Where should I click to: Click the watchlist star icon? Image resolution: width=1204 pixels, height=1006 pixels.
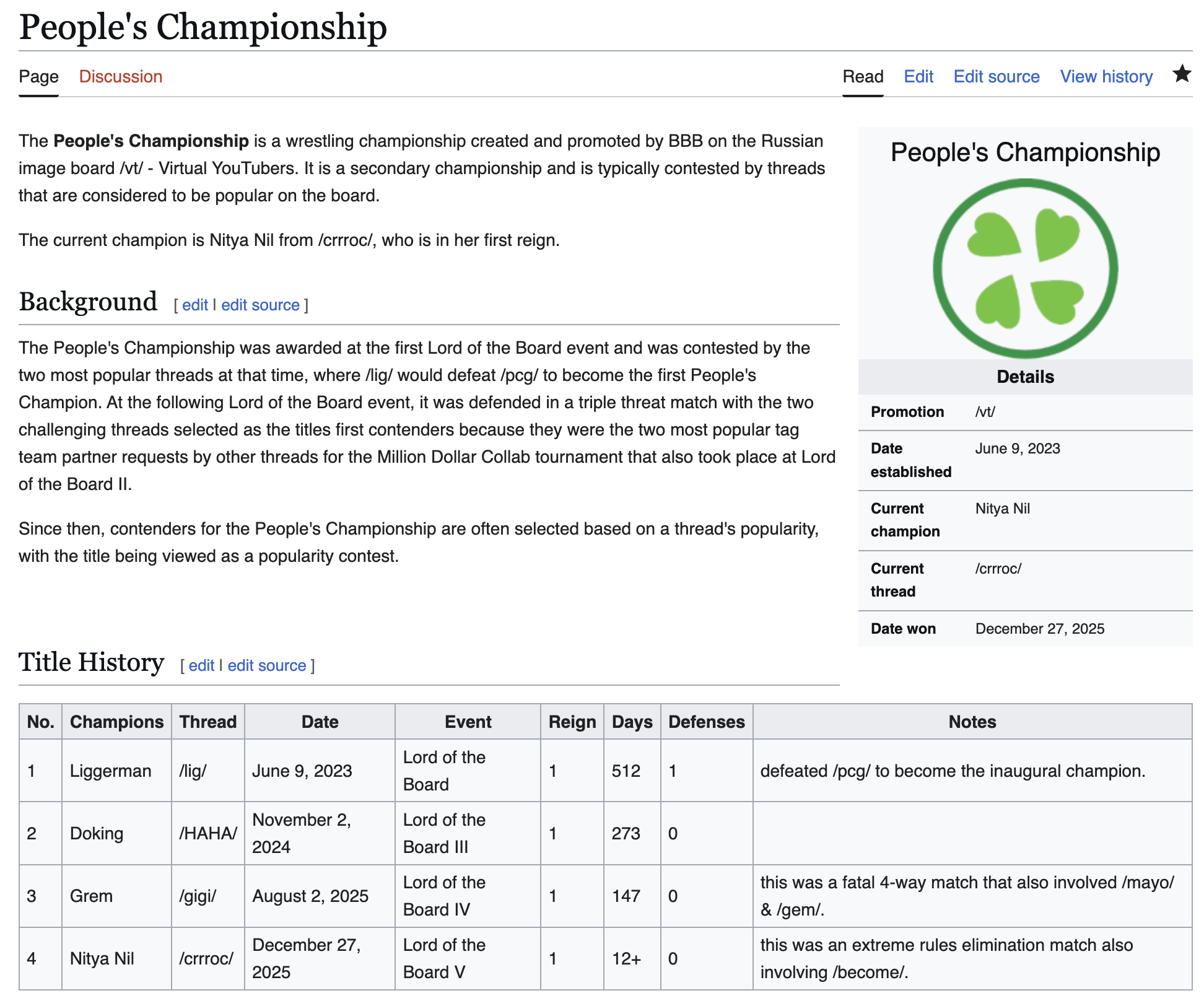(x=1181, y=75)
